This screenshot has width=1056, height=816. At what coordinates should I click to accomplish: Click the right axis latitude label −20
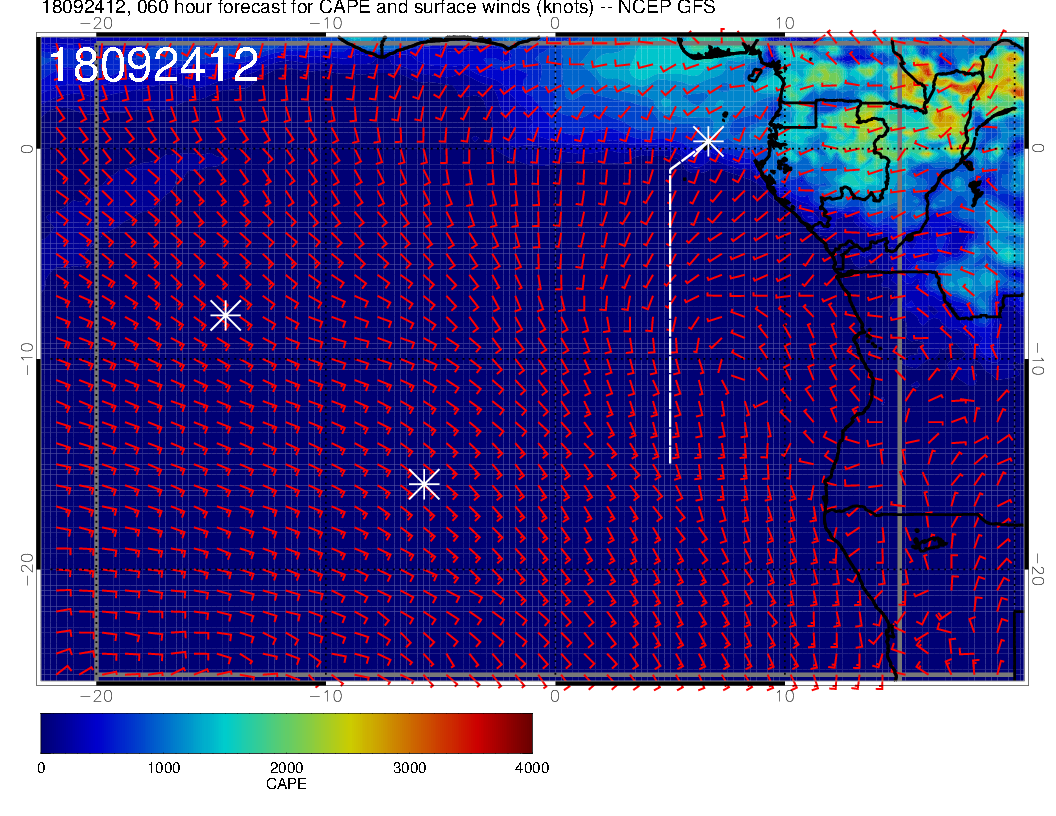pos(1037,570)
